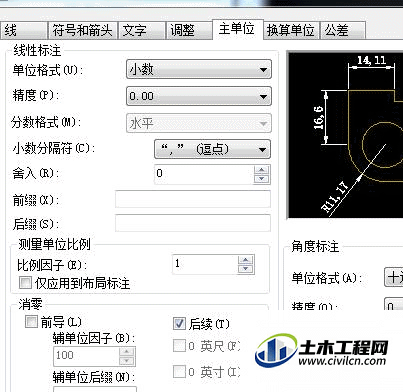The width and height of the screenshot is (403, 392).
Task: Decrease the 辅单位因子 with down arrow
Action: [127, 361]
